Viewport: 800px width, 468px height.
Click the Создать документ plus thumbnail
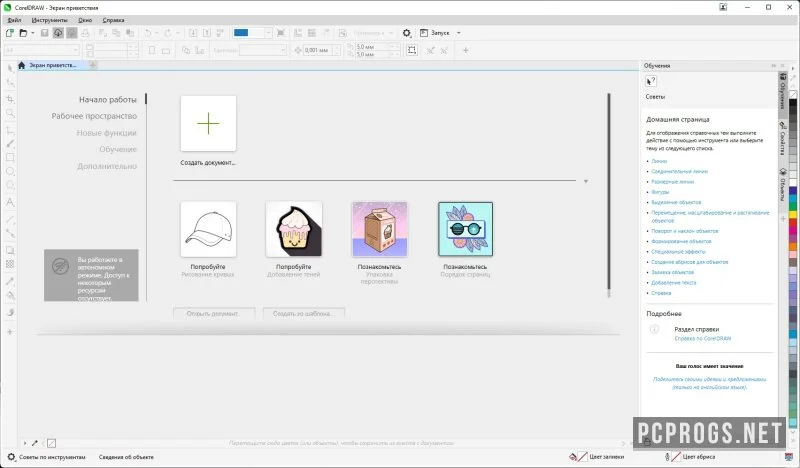tap(208, 124)
